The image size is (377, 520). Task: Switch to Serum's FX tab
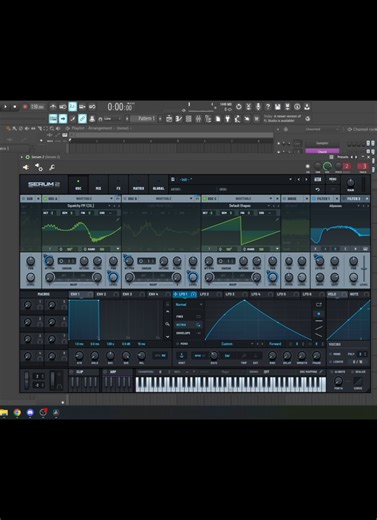click(x=118, y=184)
